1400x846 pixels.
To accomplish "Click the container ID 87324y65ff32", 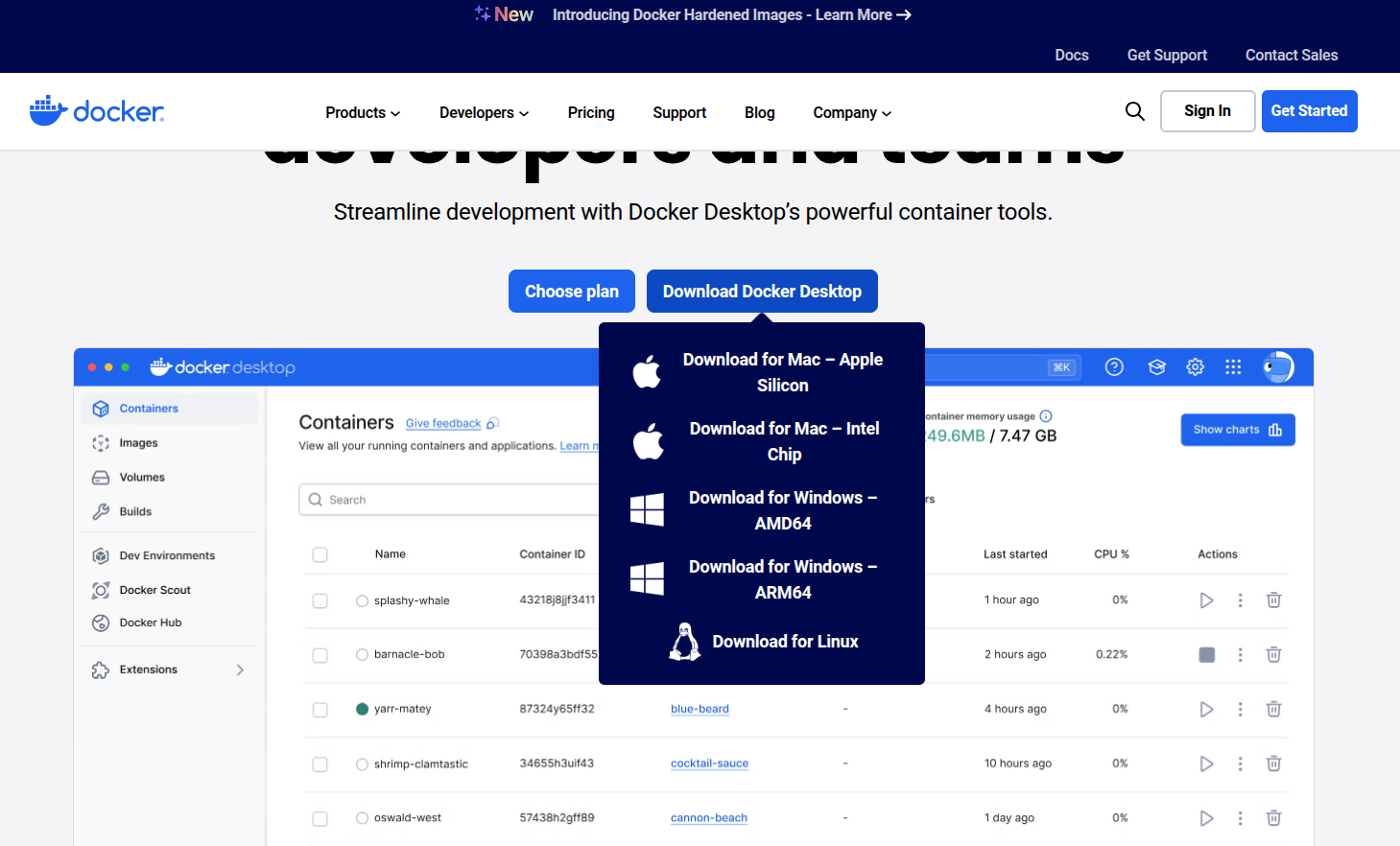I will pos(557,710).
